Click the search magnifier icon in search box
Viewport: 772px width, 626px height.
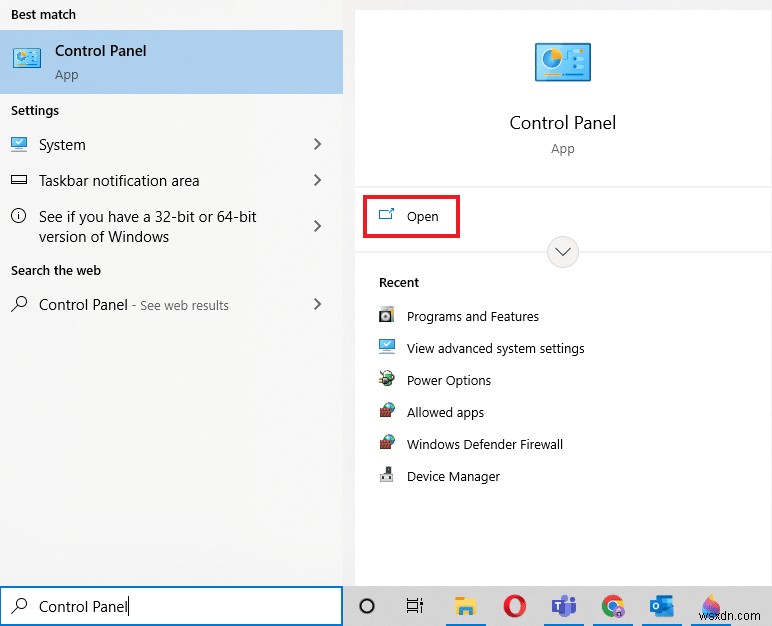(x=19, y=605)
